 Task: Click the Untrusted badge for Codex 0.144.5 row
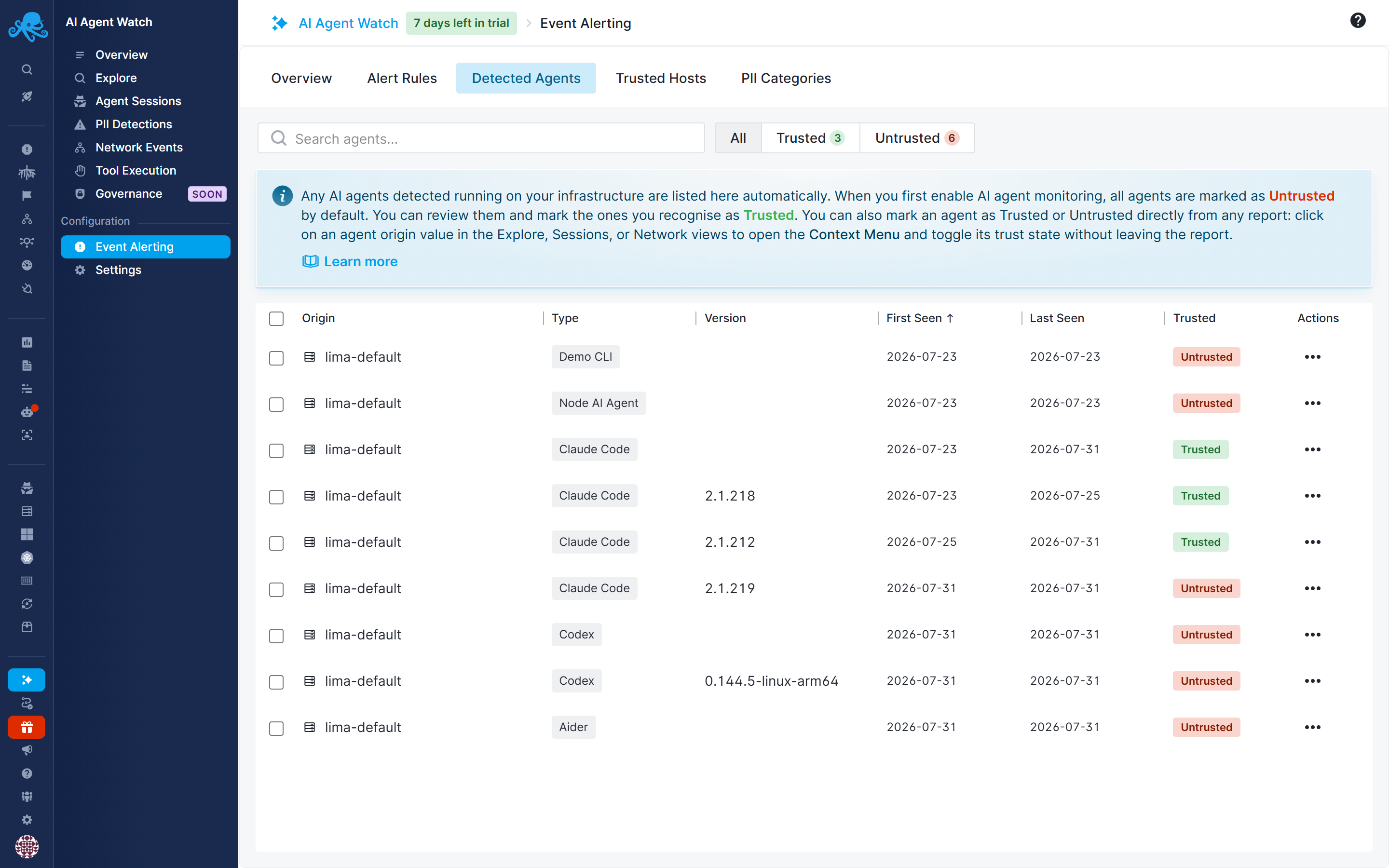click(x=1206, y=681)
